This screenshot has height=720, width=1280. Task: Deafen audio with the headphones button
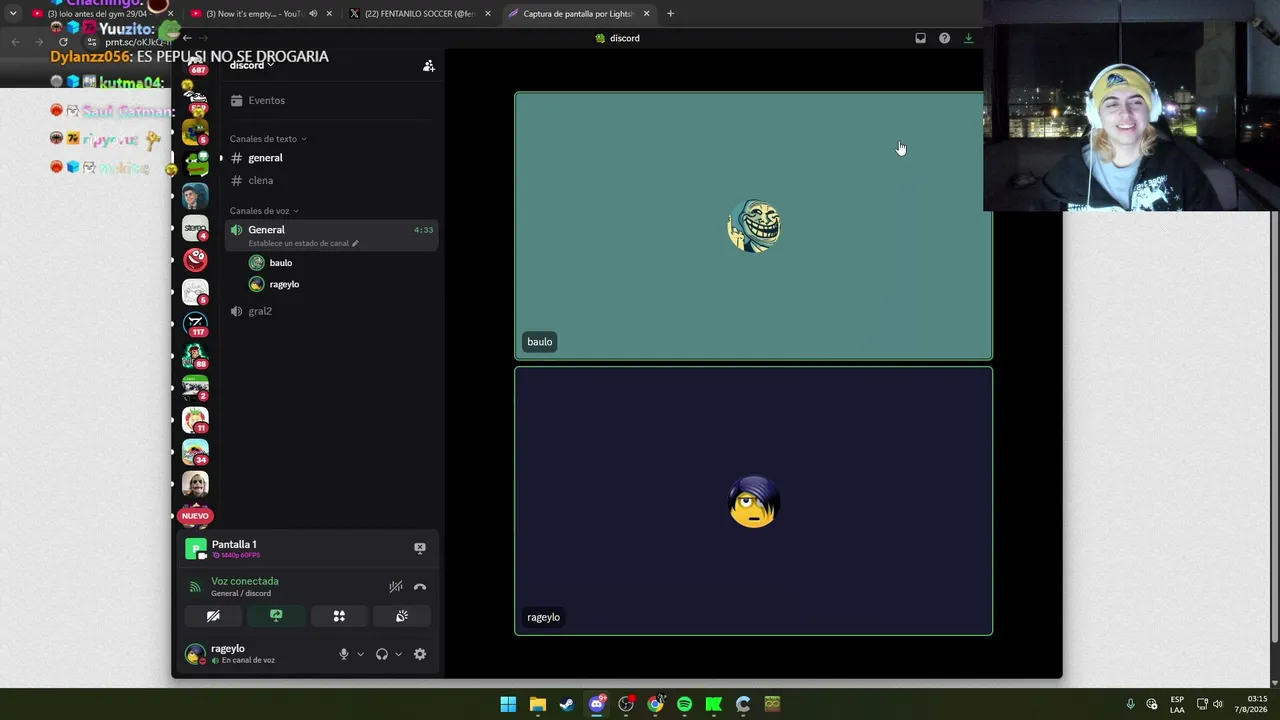382,654
